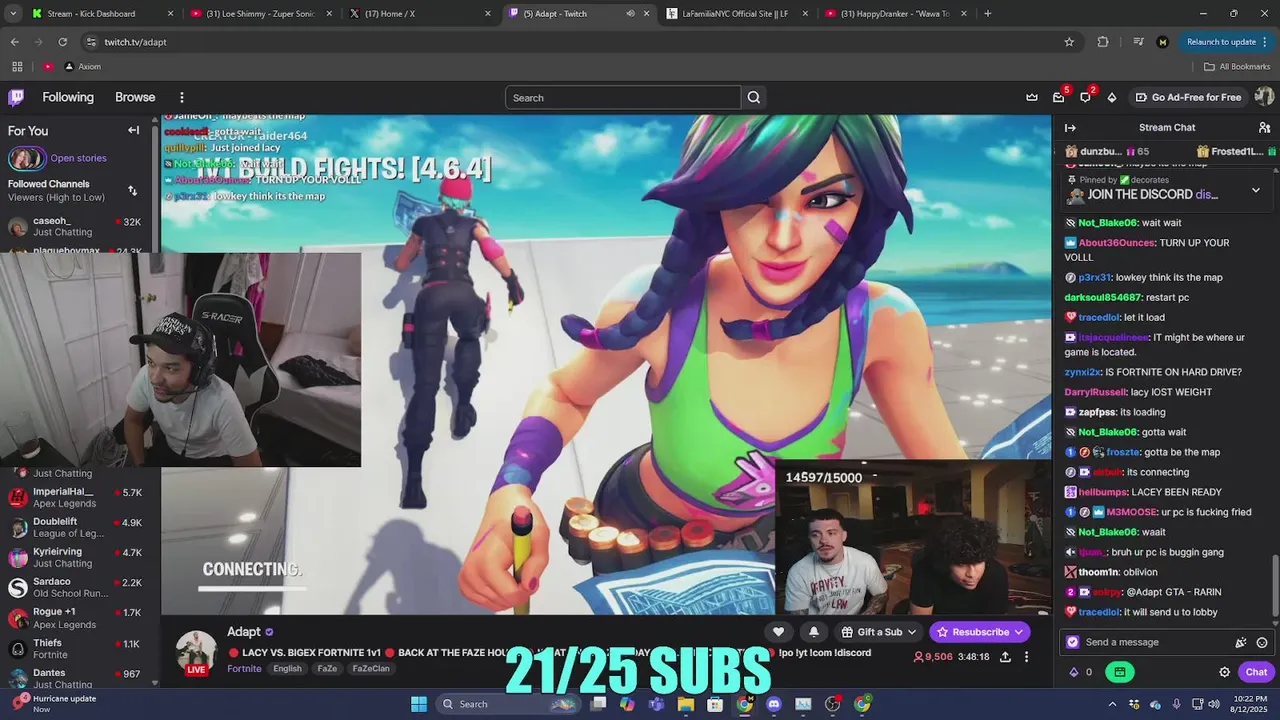Image resolution: width=1280 pixels, height=720 pixels.
Task: Collapse the stream chat panel
Action: pos(1070,128)
